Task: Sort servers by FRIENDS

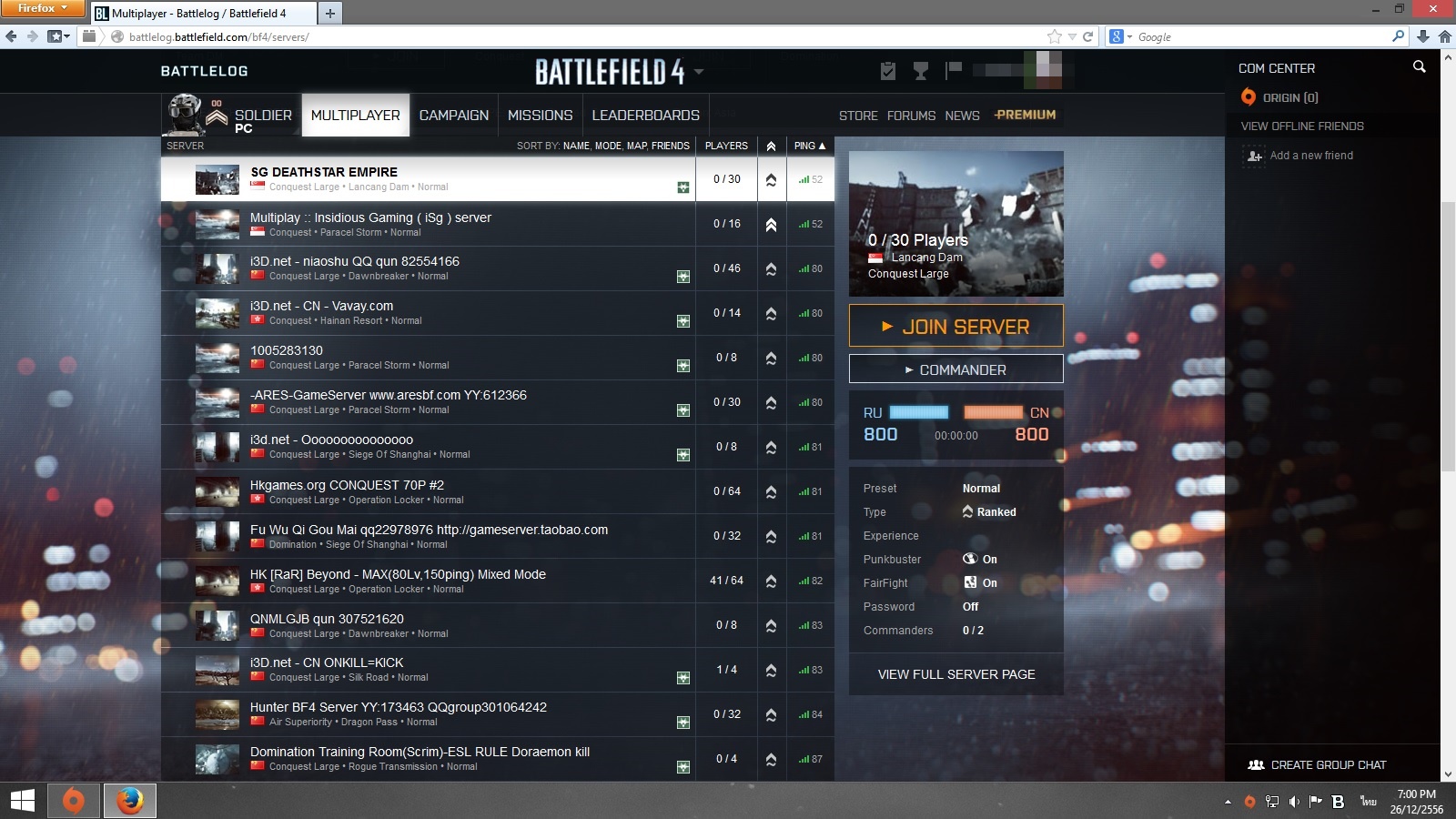Action: pyautogui.click(x=671, y=146)
